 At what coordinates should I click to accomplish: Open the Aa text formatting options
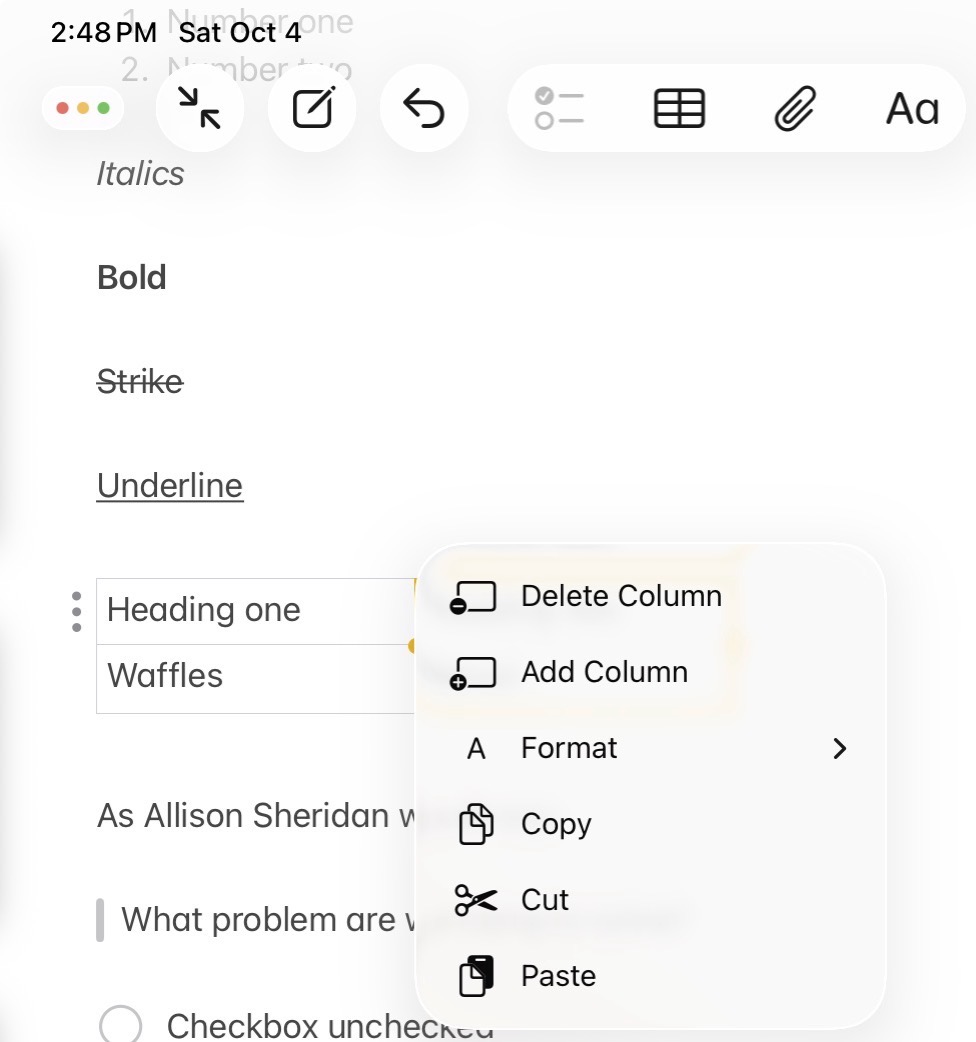[911, 108]
